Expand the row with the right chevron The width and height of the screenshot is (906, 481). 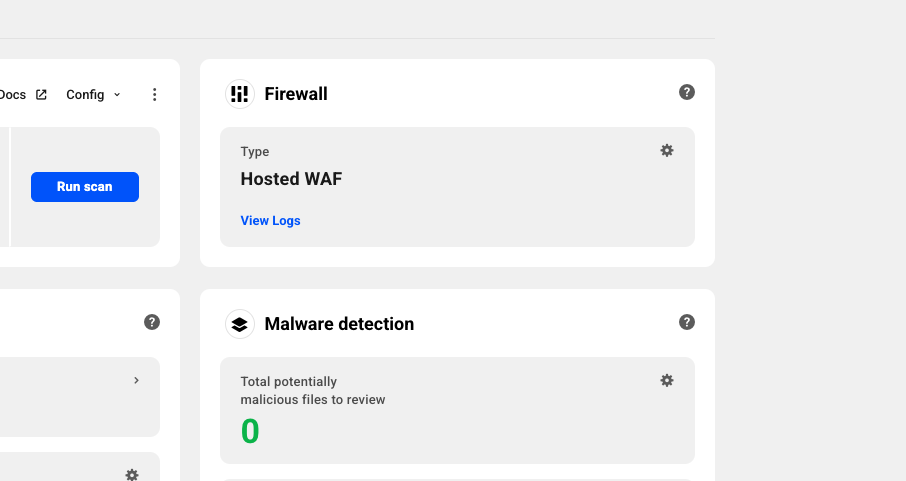click(x=136, y=380)
